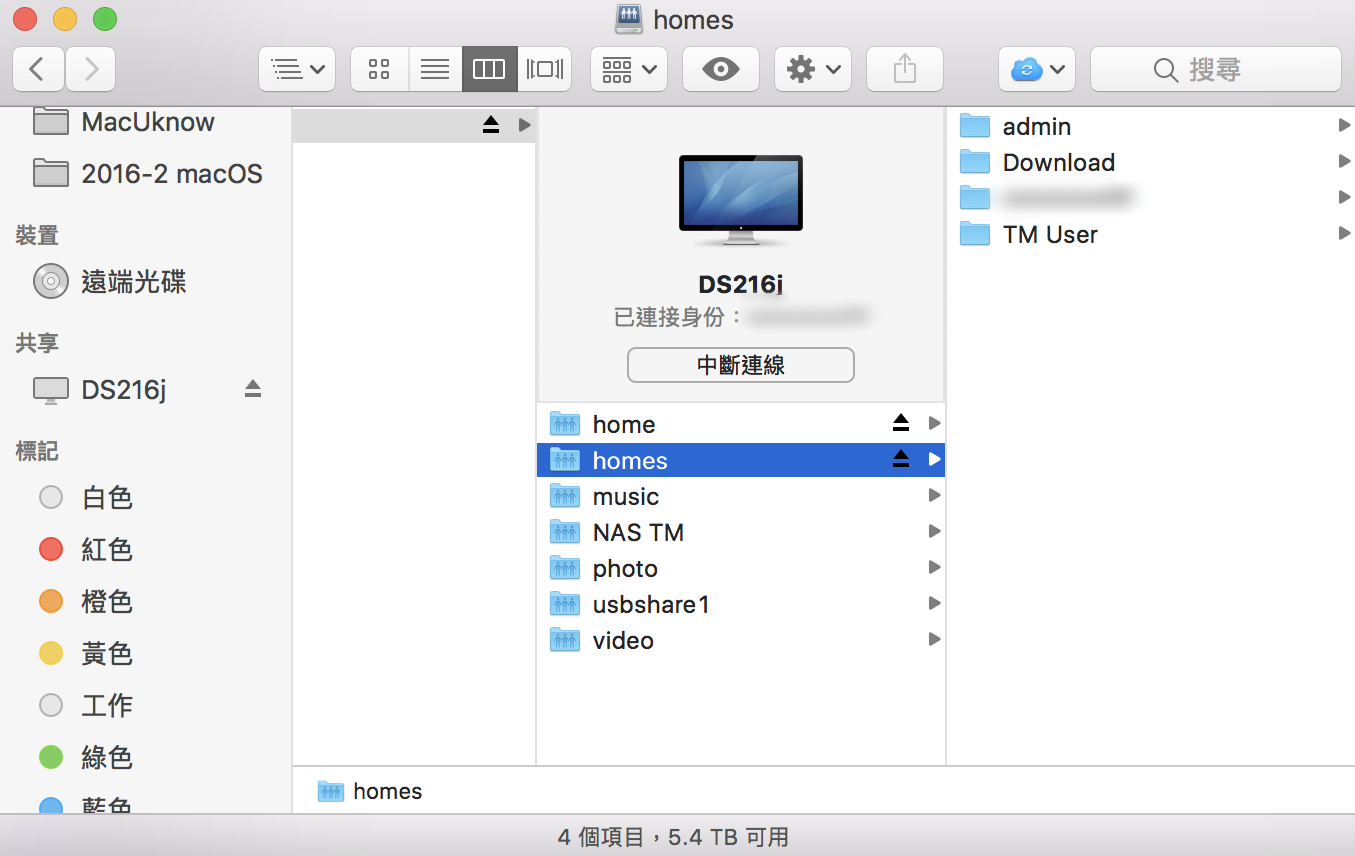The height and width of the screenshot is (856, 1355).
Task: Click the search field
Action: coord(1215,69)
